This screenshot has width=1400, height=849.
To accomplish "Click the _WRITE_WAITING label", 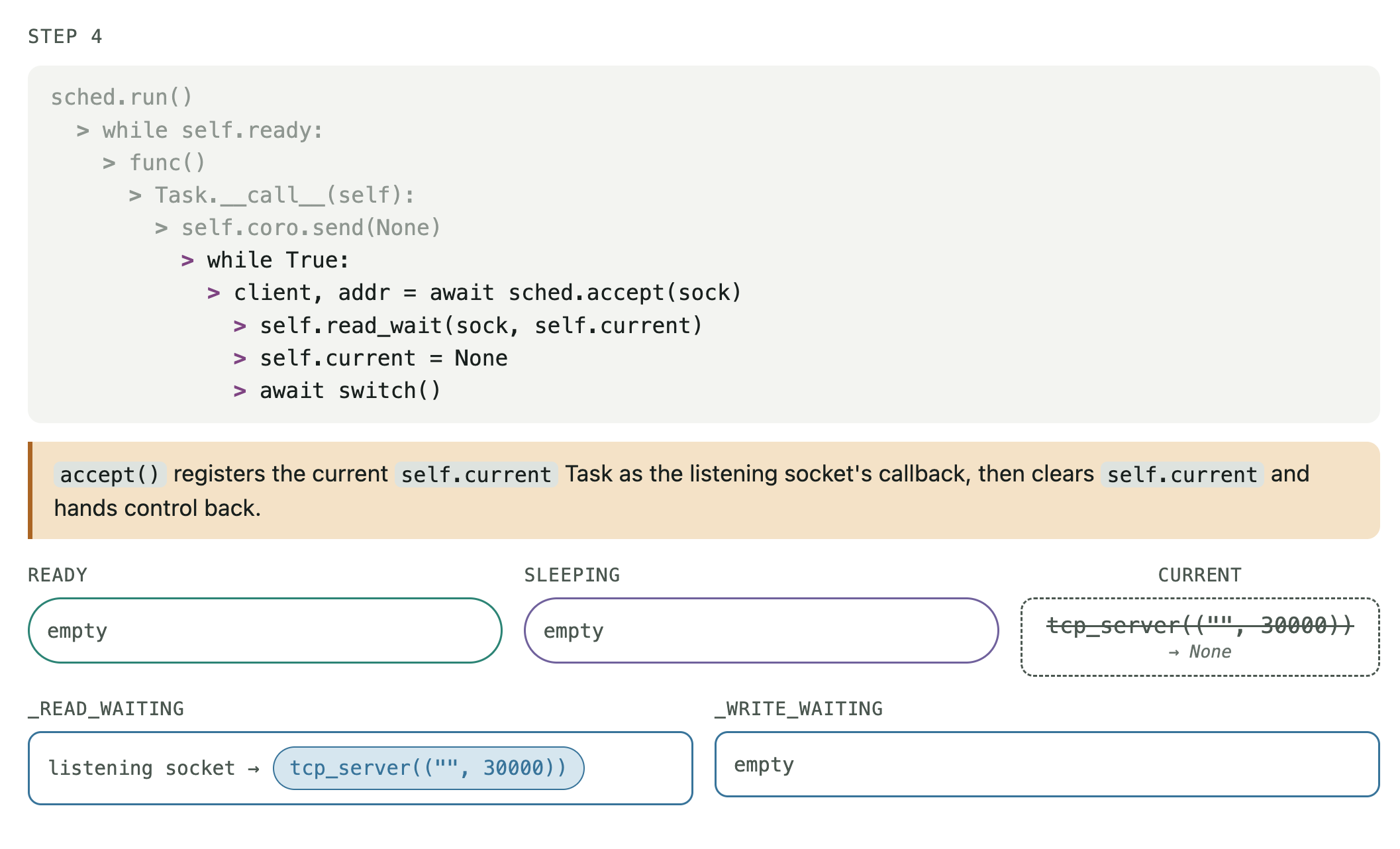I will coord(799,709).
